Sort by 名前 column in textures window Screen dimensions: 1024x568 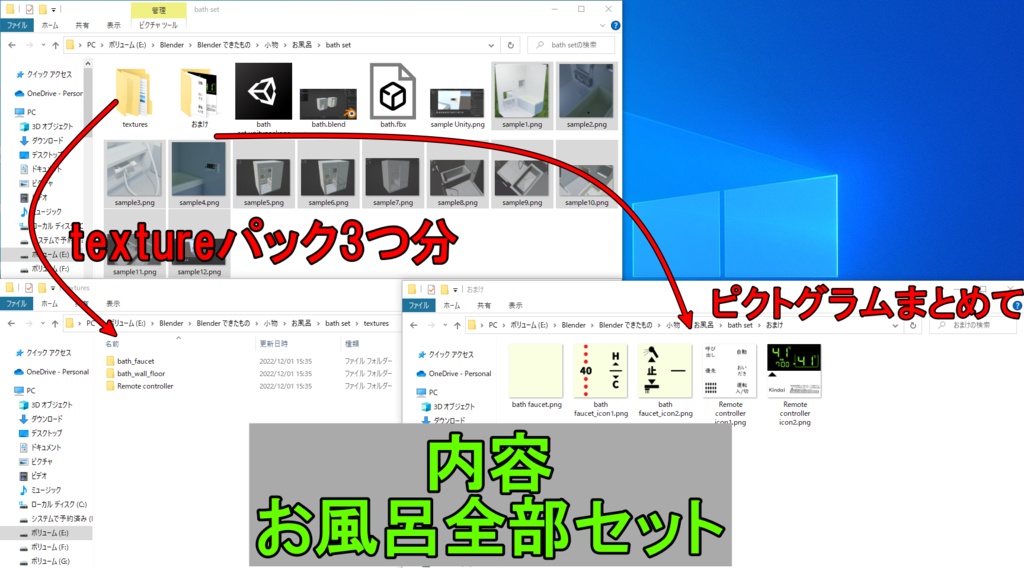112,343
